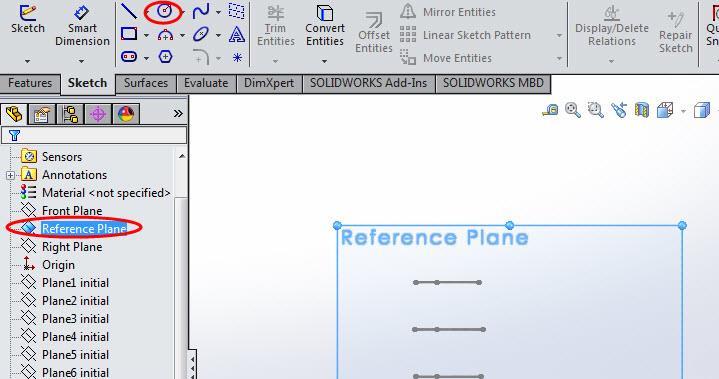The height and width of the screenshot is (379, 719).
Task: Click the Section View icon
Action: click(642, 110)
